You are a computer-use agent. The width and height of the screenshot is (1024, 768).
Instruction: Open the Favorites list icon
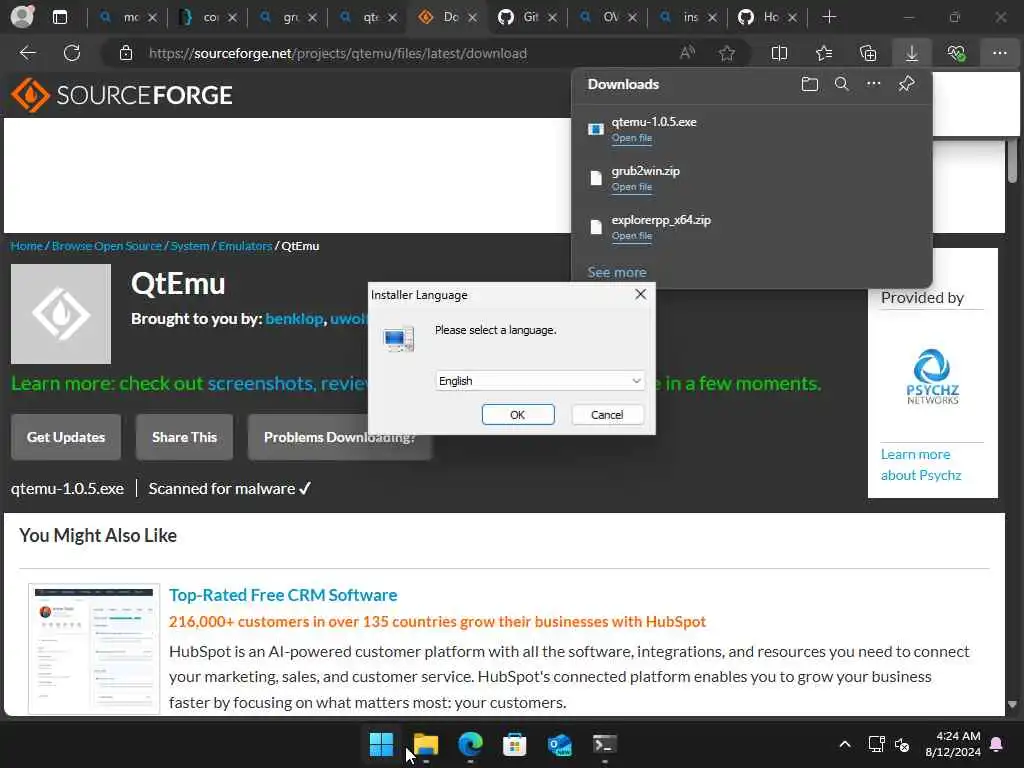[x=824, y=53]
